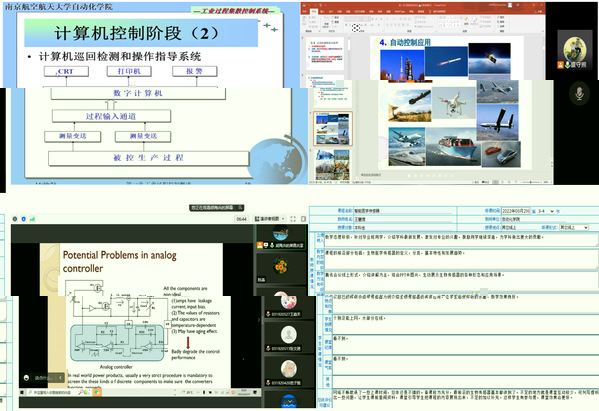
Task: Select the city-photos slide thumbnail in PowerPoint
Action: pos(332,165)
